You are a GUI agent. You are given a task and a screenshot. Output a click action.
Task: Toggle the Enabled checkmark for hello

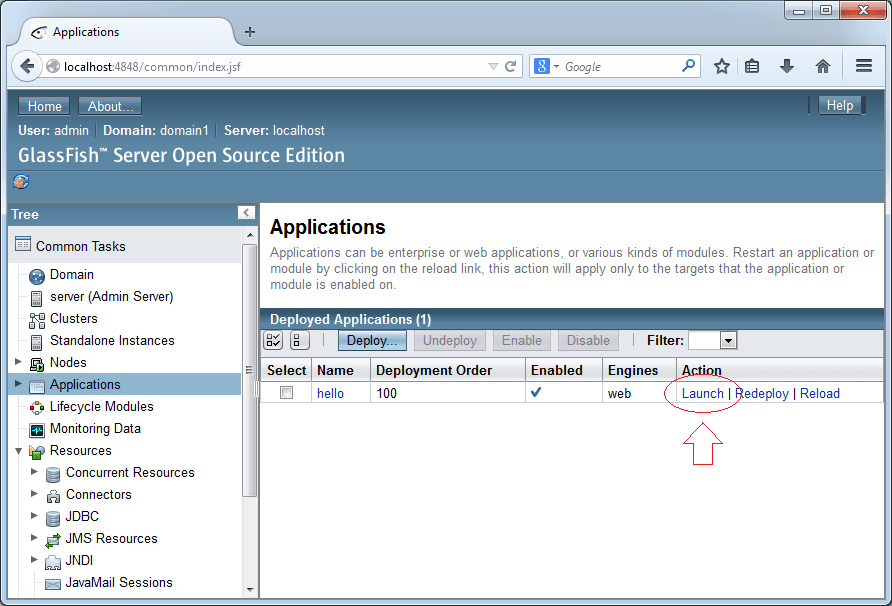pos(536,391)
